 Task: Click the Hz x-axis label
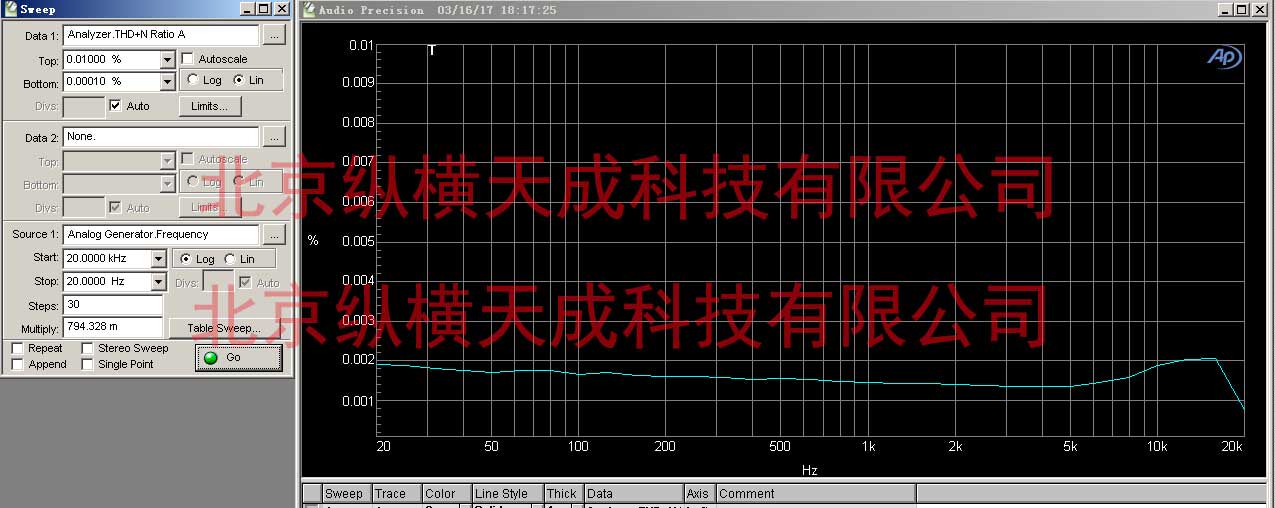810,470
